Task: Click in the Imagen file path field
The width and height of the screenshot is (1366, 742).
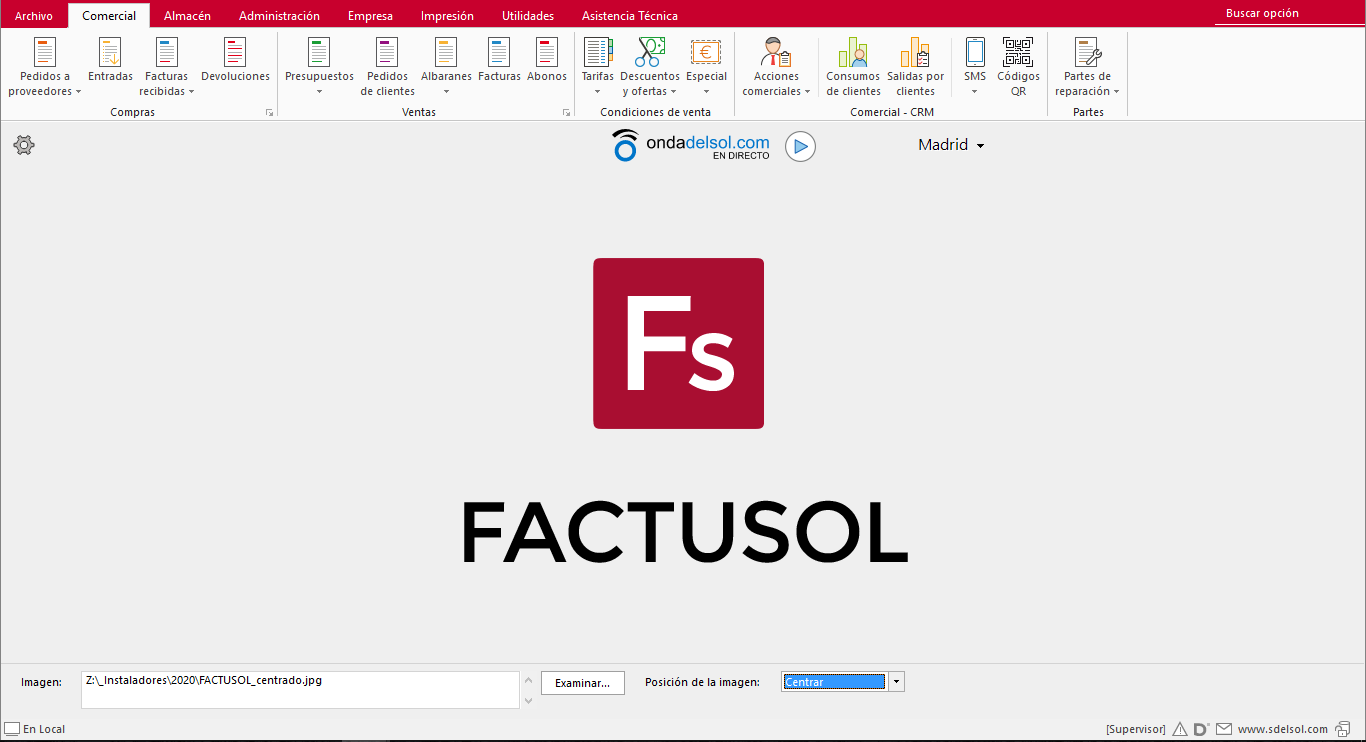Action: (300, 689)
